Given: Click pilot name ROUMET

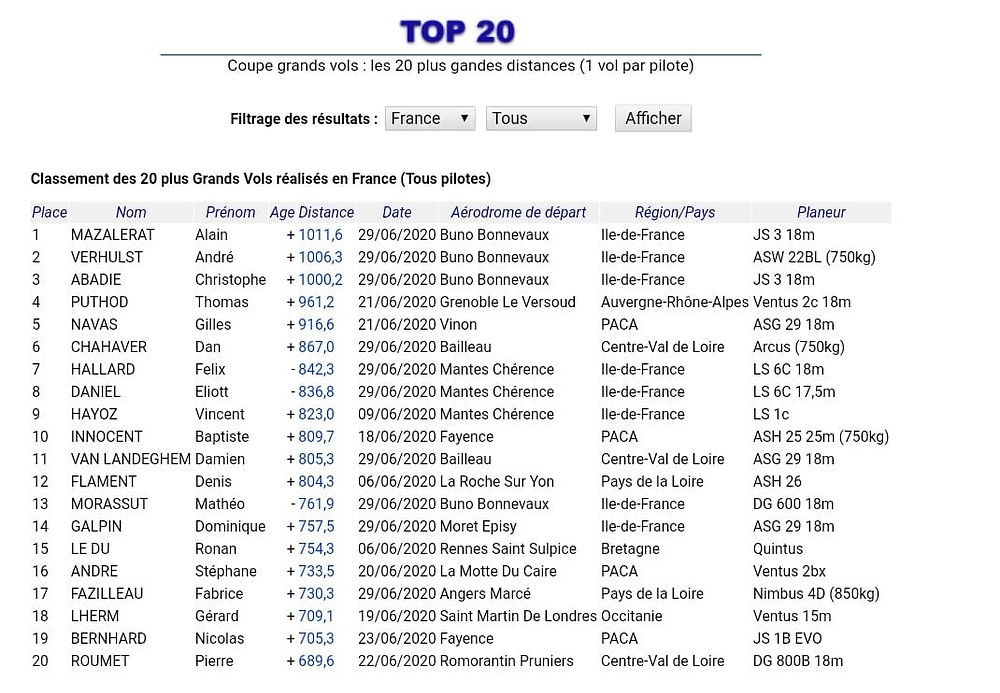Looking at the screenshot, I should point(99,660).
